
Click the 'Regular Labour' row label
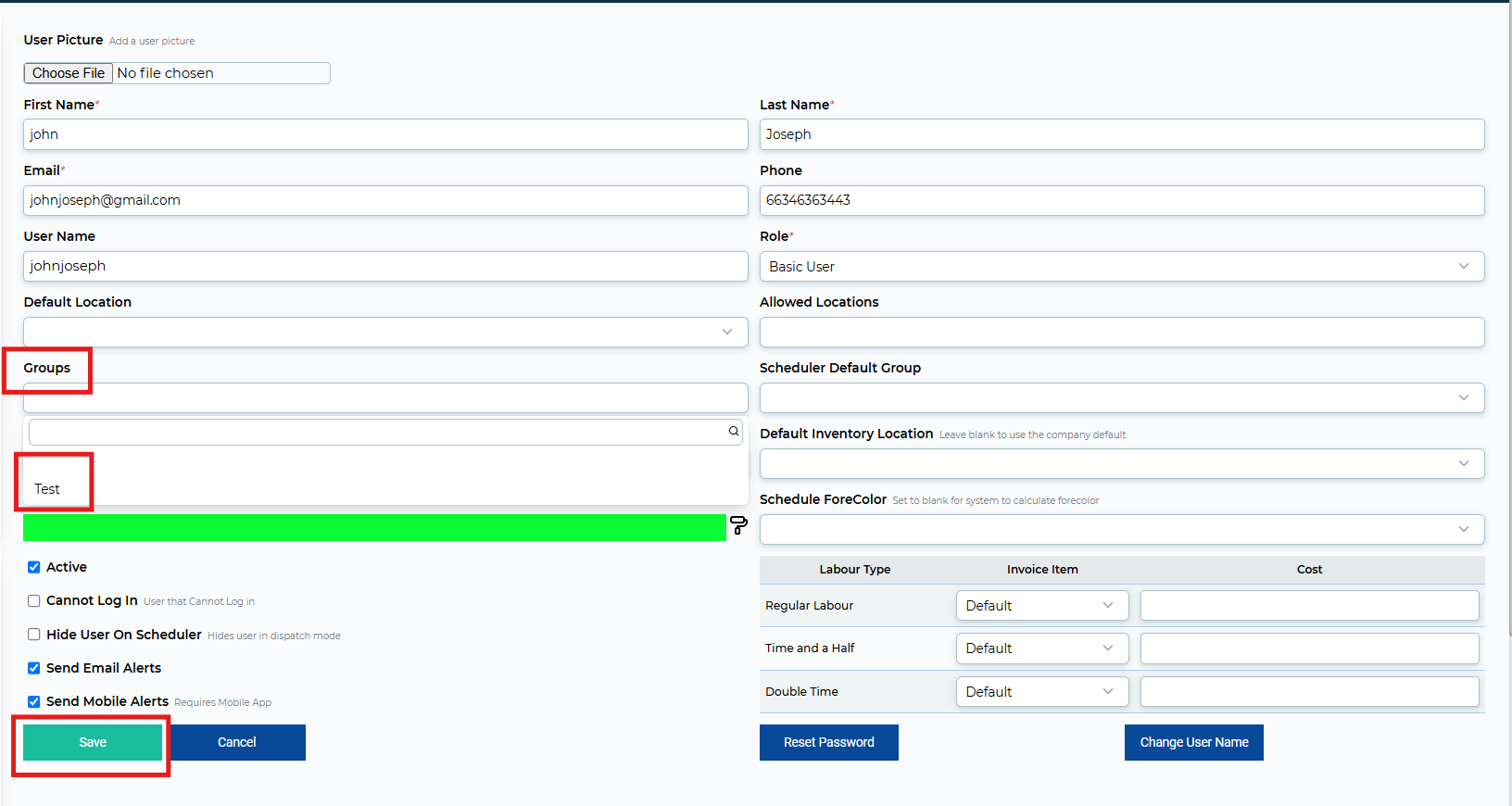pyautogui.click(x=809, y=606)
